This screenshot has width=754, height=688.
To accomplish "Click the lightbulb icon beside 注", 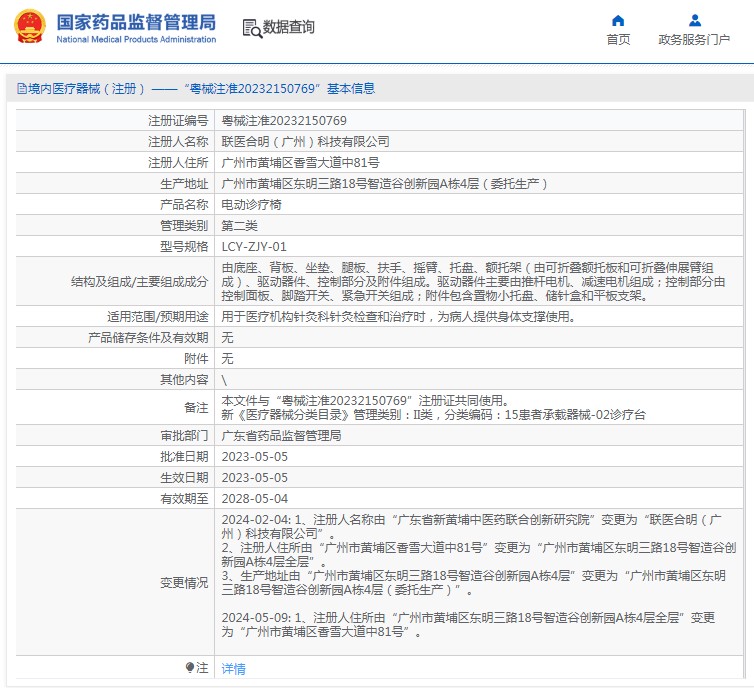I will click(x=190, y=667).
